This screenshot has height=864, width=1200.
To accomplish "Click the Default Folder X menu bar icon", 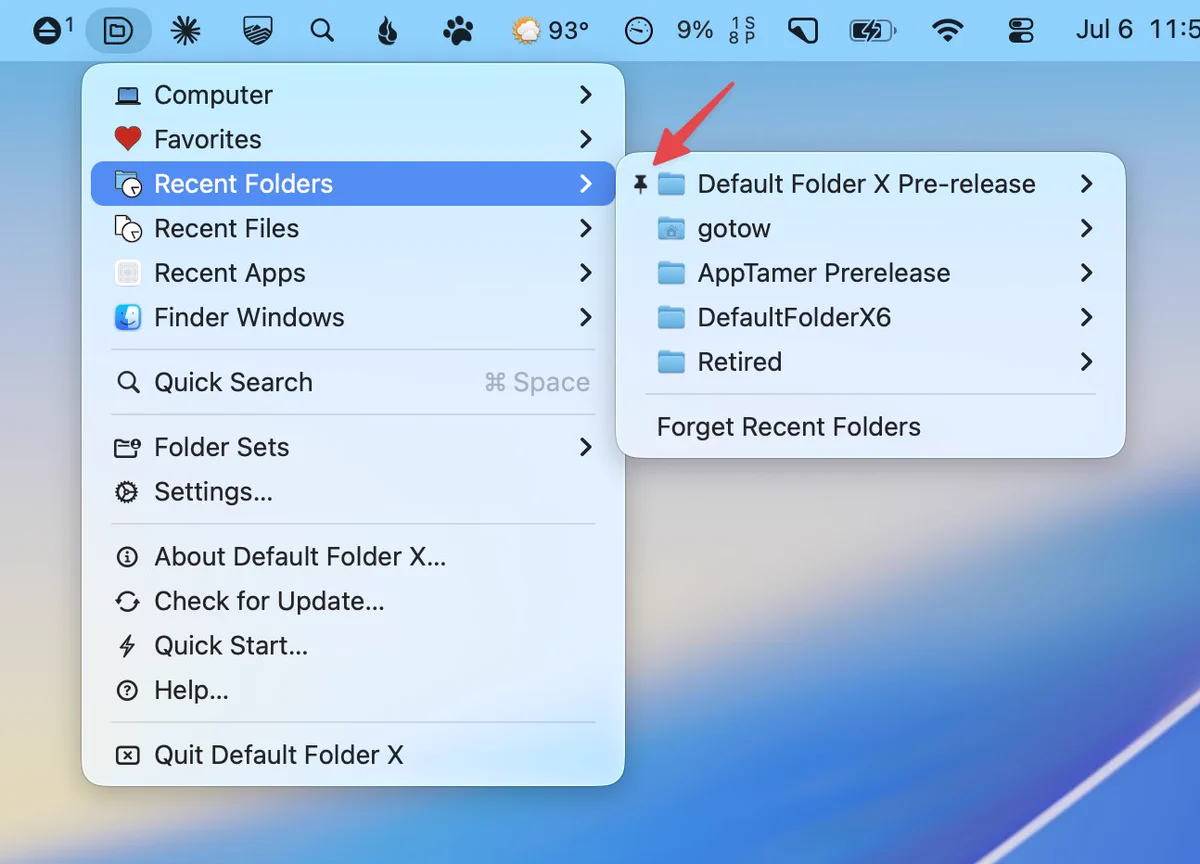I will click(x=118, y=31).
